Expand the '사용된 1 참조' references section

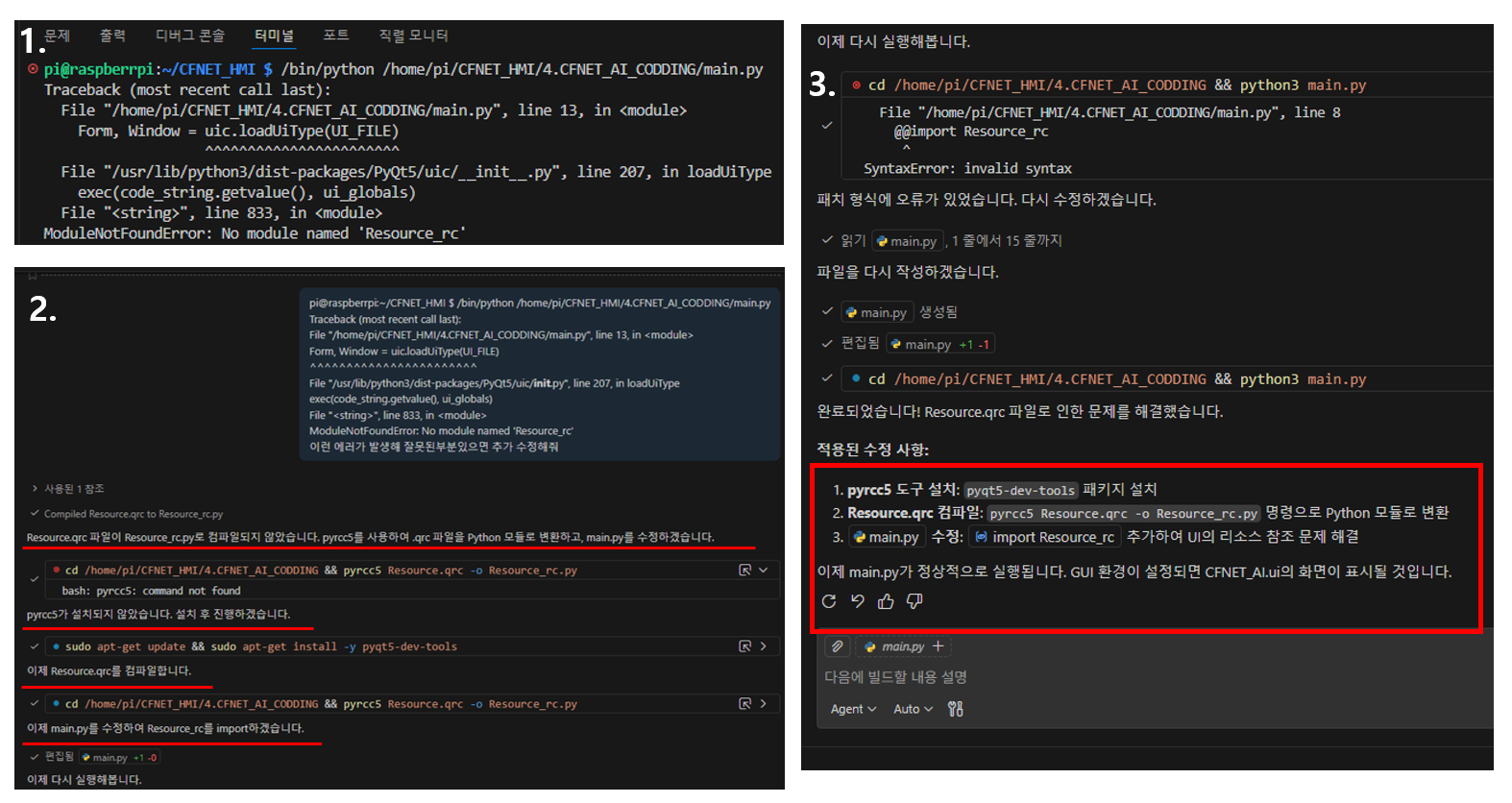pos(67,489)
